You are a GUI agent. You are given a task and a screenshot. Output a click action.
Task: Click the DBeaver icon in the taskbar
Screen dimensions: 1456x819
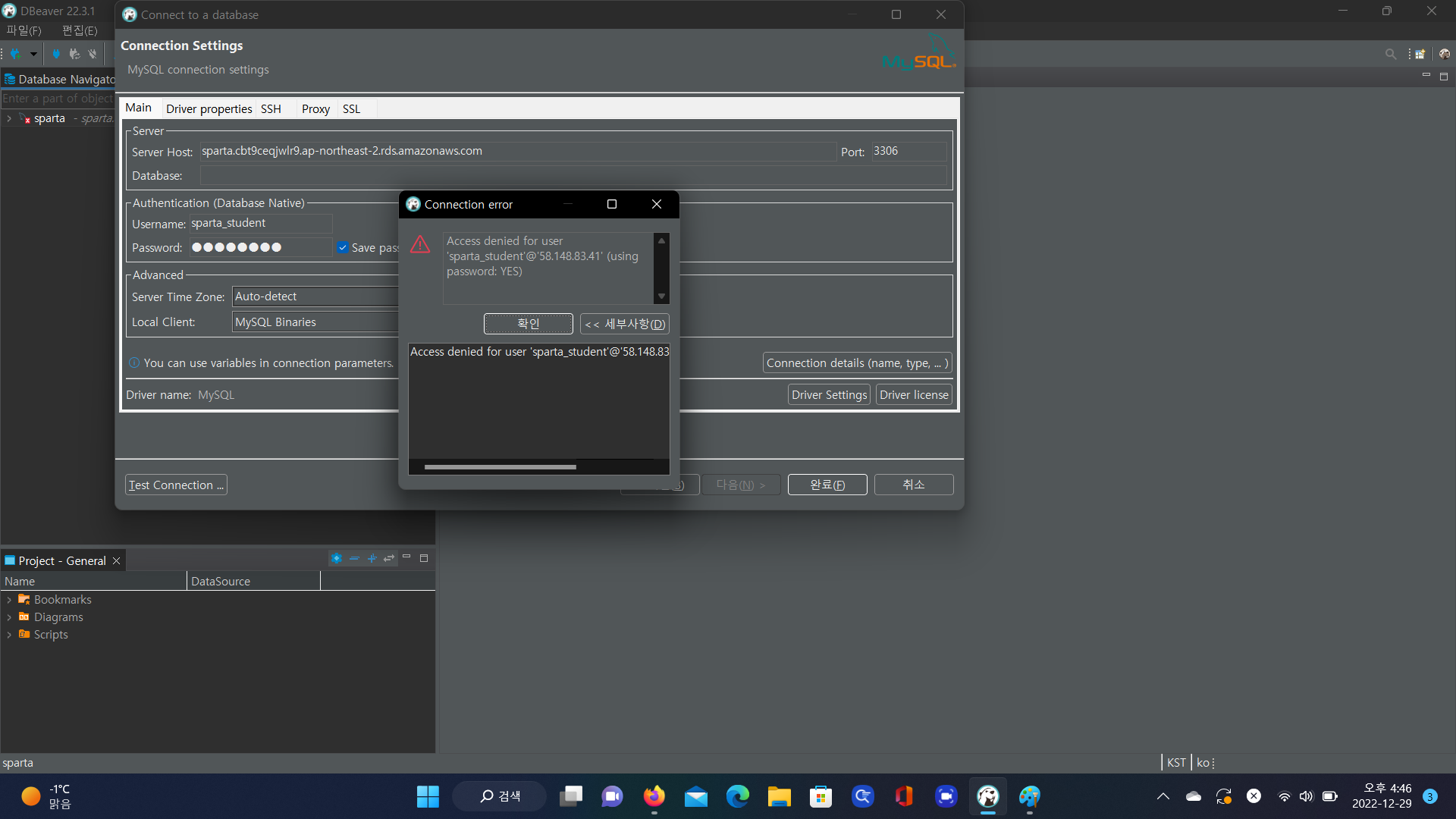tap(987, 796)
